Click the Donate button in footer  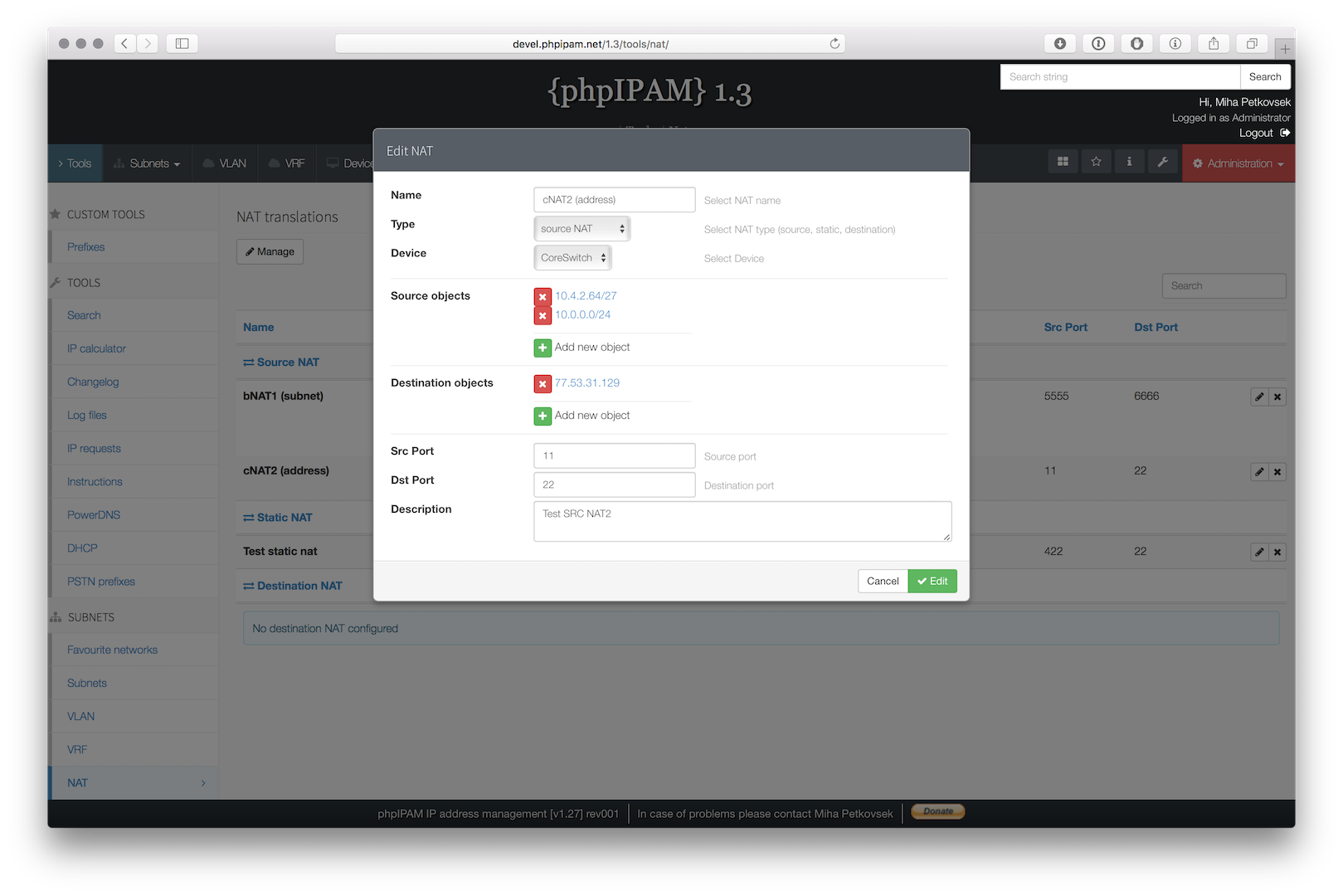pyautogui.click(x=938, y=811)
